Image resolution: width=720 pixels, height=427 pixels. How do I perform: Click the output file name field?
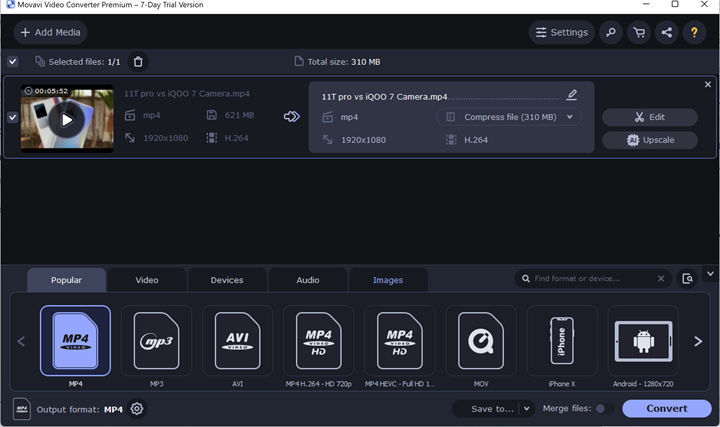tap(440, 97)
